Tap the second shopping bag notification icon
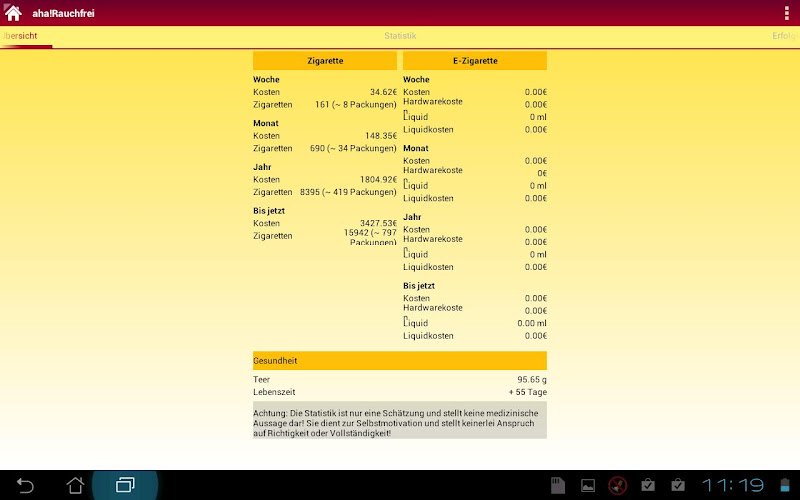The image size is (800, 500). pyautogui.click(x=678, y=485)
